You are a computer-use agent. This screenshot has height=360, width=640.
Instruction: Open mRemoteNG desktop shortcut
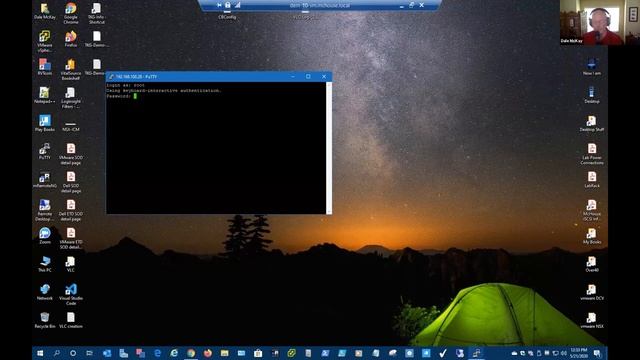point(45,180)
